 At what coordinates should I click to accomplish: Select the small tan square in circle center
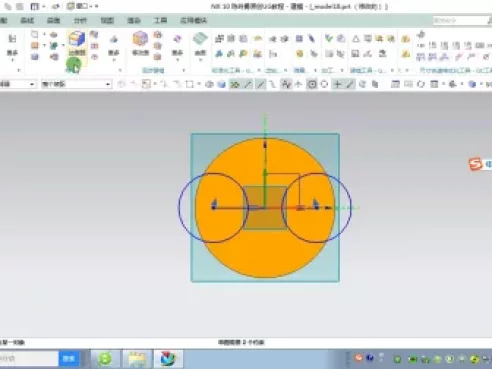tap(265, 208)
